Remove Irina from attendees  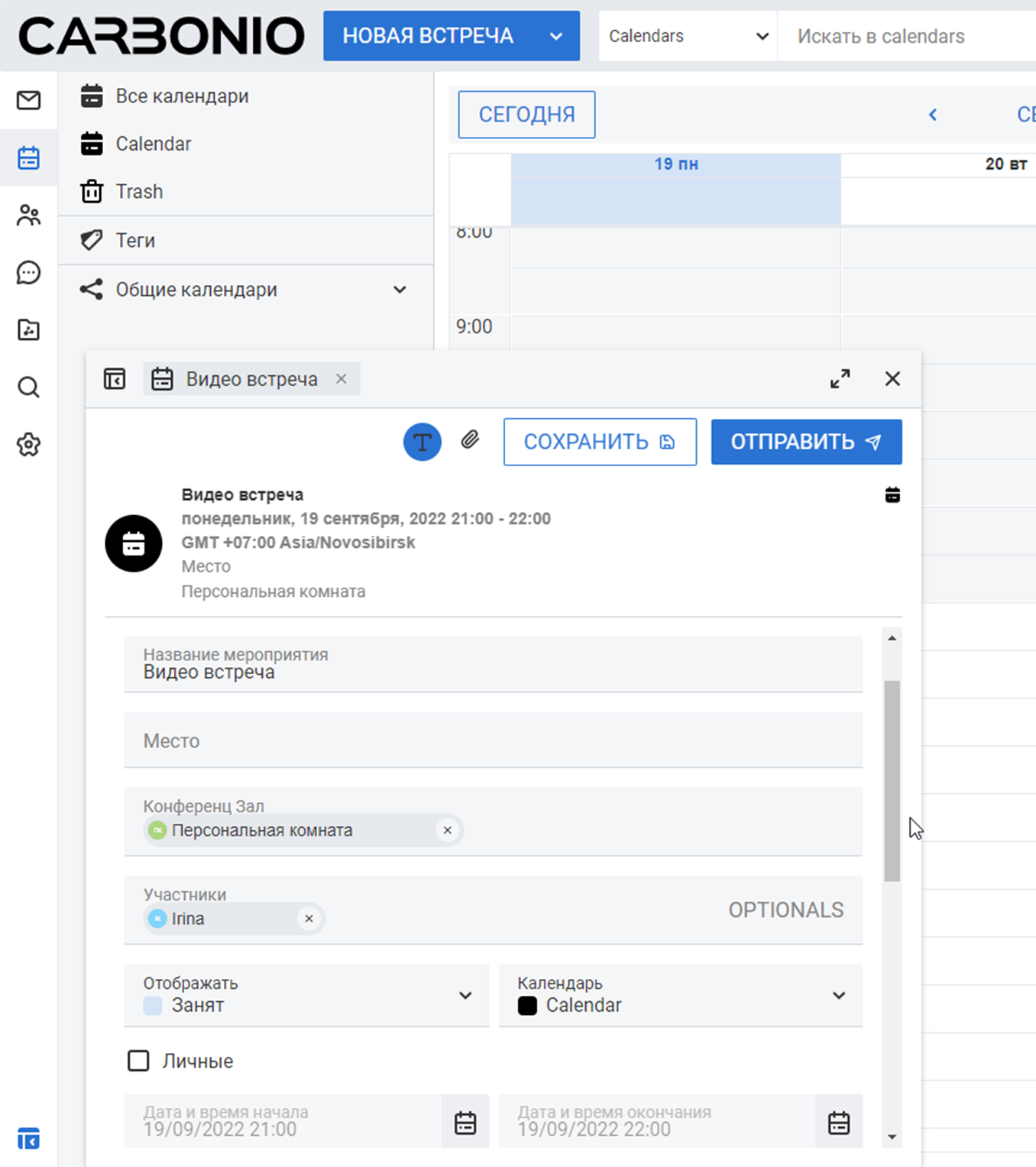(309, 919)
